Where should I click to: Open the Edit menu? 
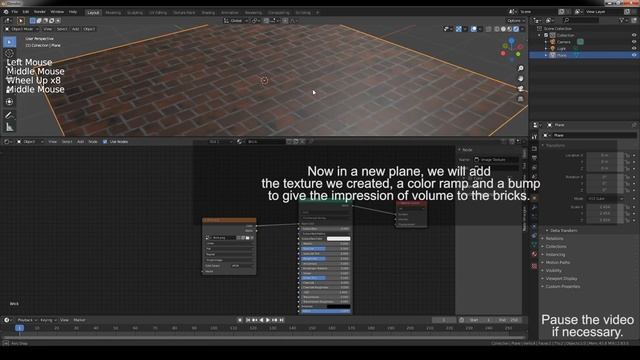point(26,12)
